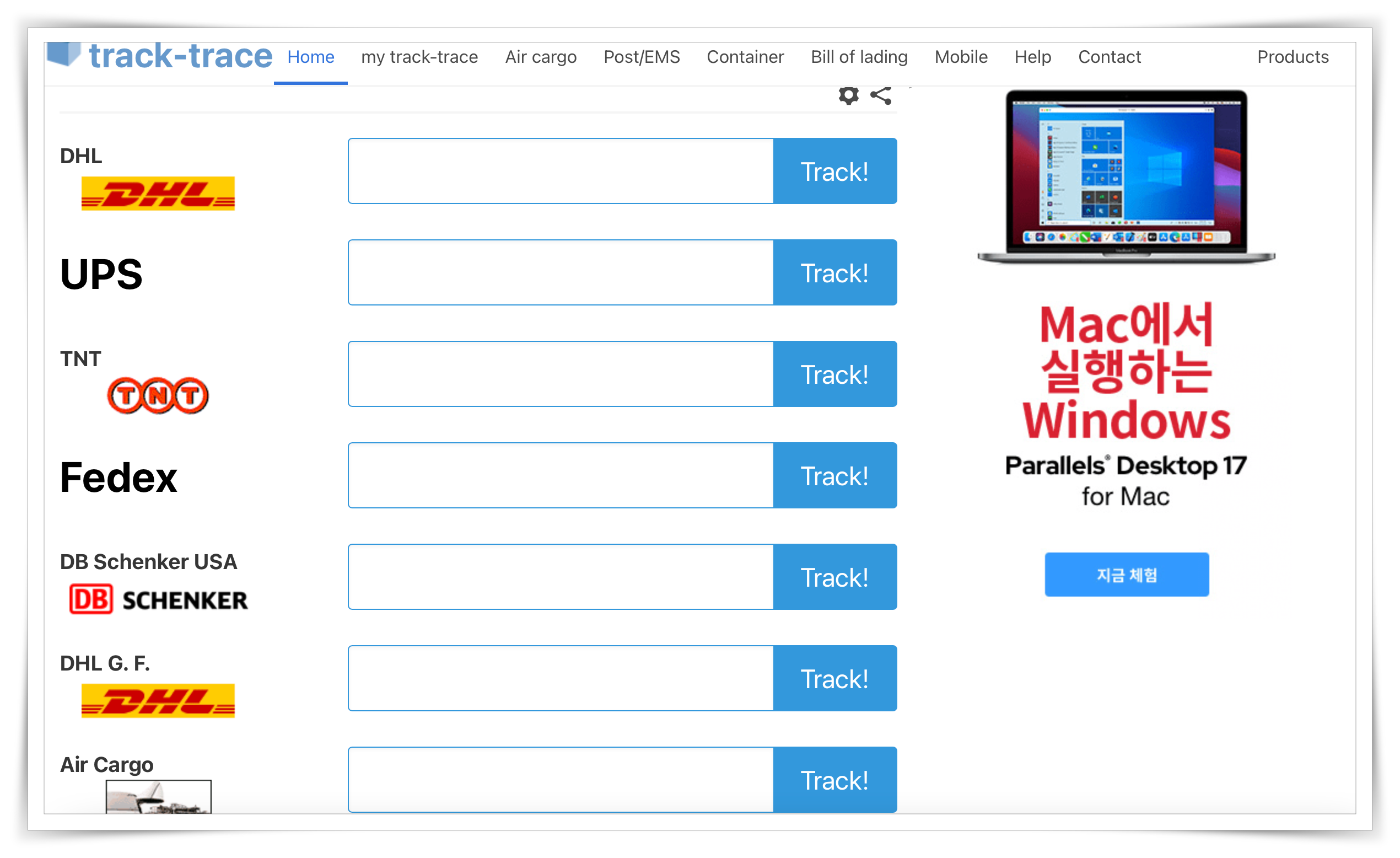The width and height of the screenshot is (1400, 858).
Task: Click Track! button for Fedex
Action: [834, 475]
